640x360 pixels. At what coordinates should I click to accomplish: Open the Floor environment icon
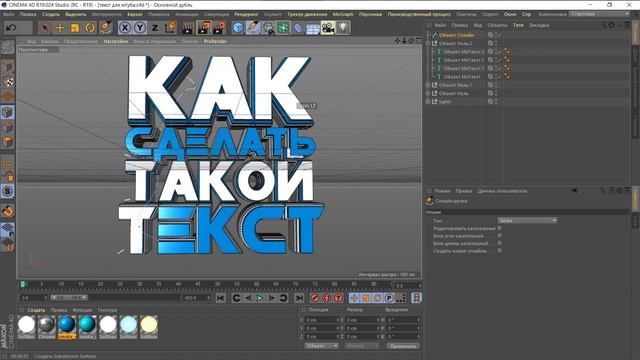tap(313, 29)
